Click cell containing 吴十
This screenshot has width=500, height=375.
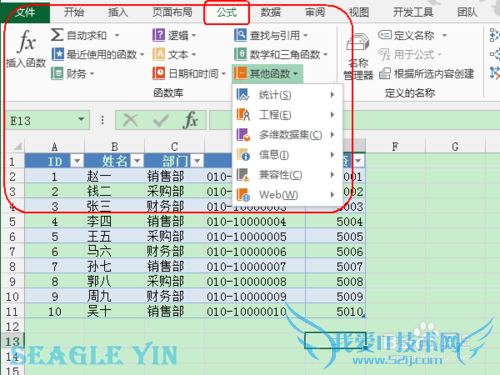click(114, 311)
